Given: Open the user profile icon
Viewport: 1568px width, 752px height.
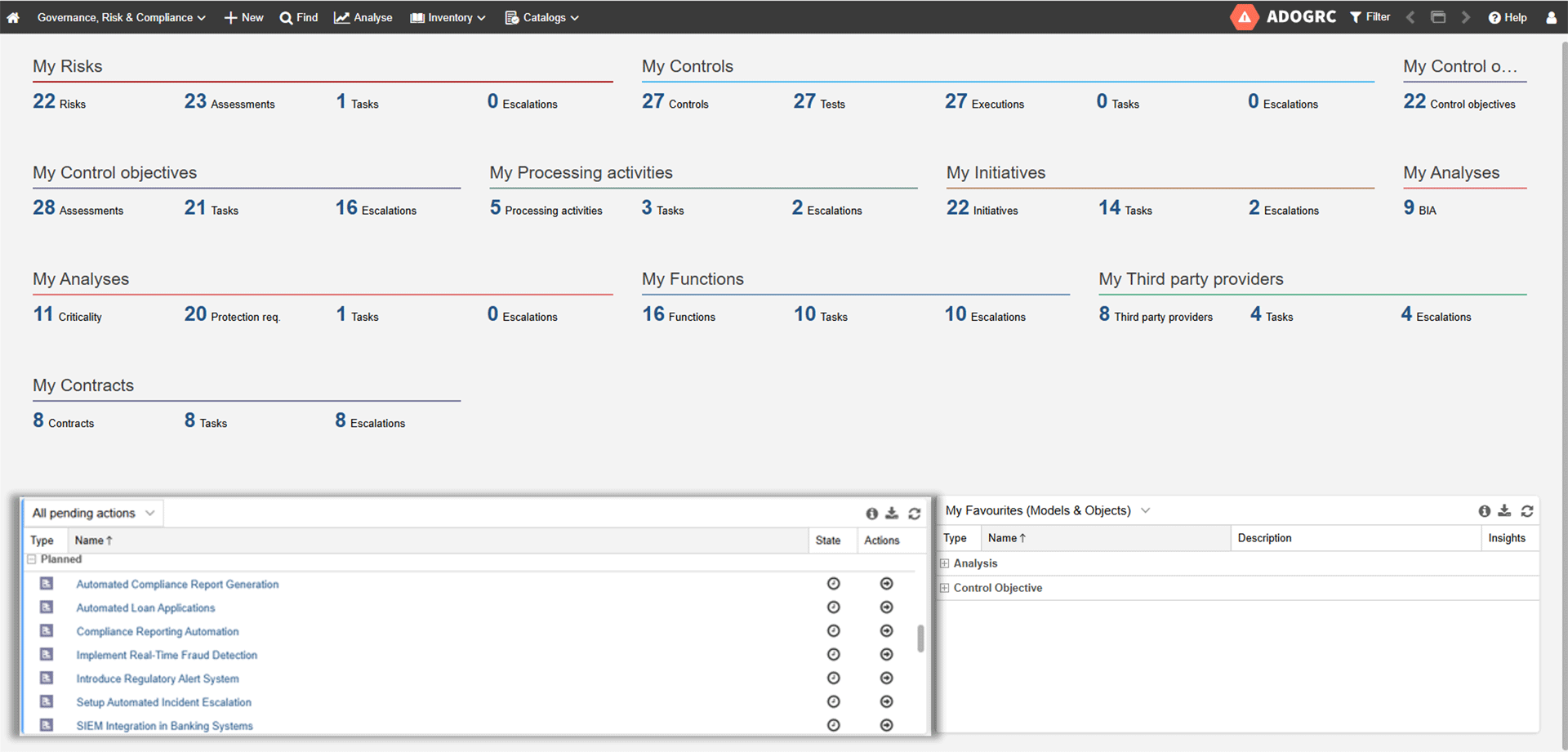Looking at the screenshot, I should (x=1551, y=17).
